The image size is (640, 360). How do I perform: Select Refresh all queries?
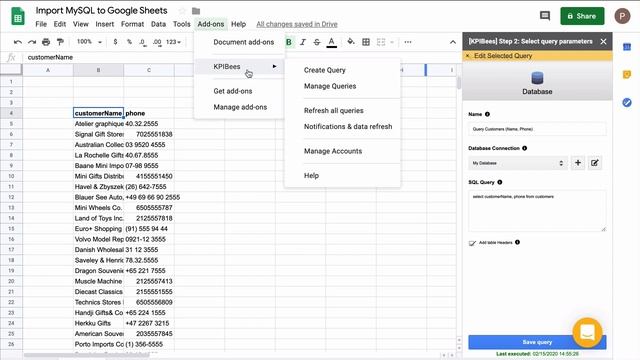[x=333, y=111]
